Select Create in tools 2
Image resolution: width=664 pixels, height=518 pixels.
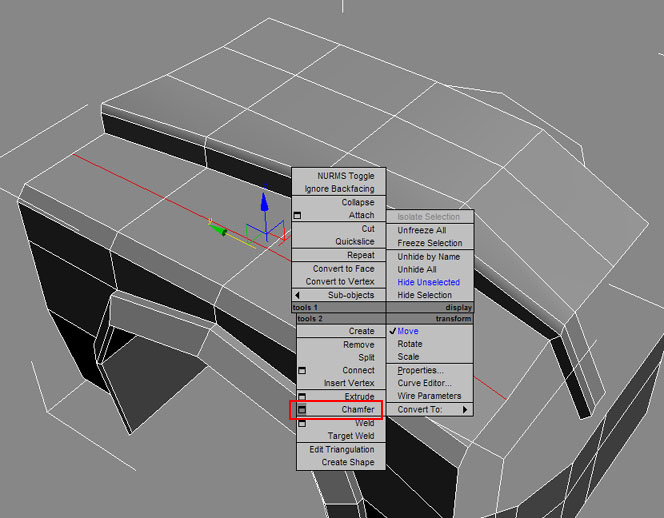tap(361, 331)
